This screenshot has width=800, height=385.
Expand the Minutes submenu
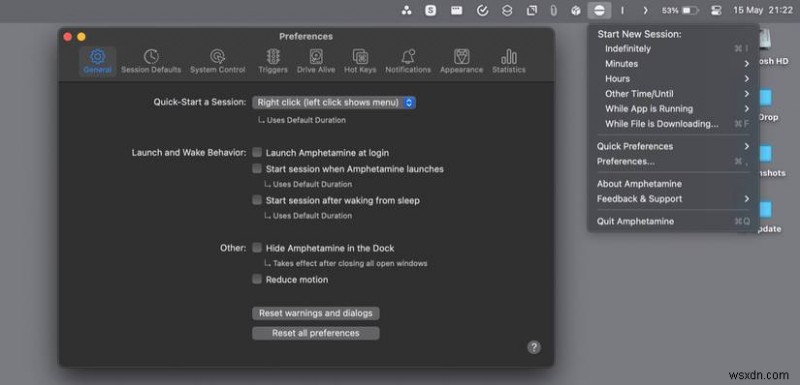pos(673,64)
